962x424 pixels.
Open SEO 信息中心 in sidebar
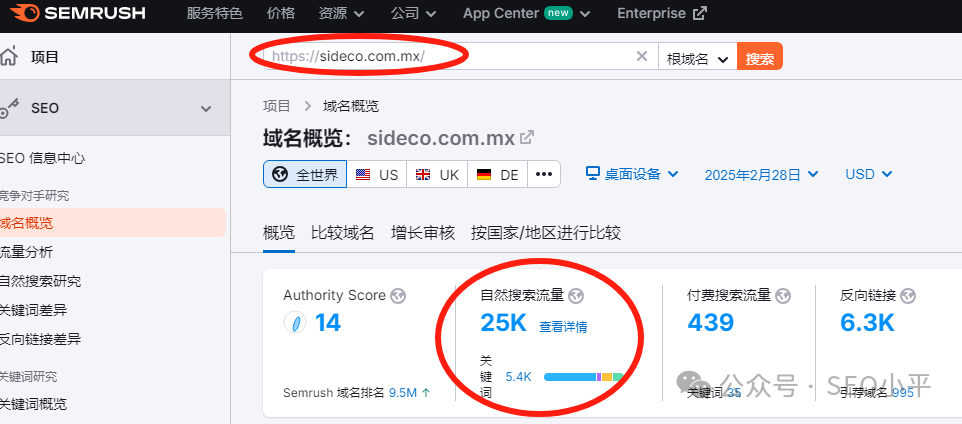tap(42, 158)
